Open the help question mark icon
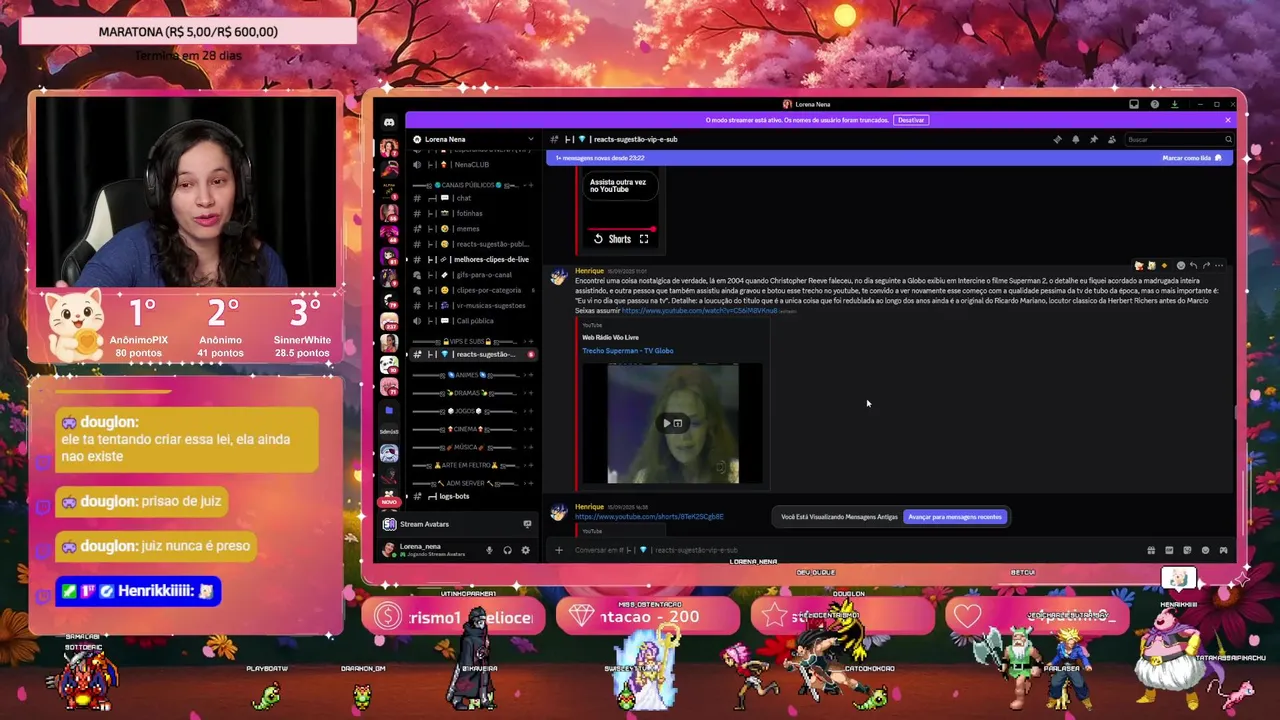This screenshot has width=1280, height=720. pos(1154,104)
